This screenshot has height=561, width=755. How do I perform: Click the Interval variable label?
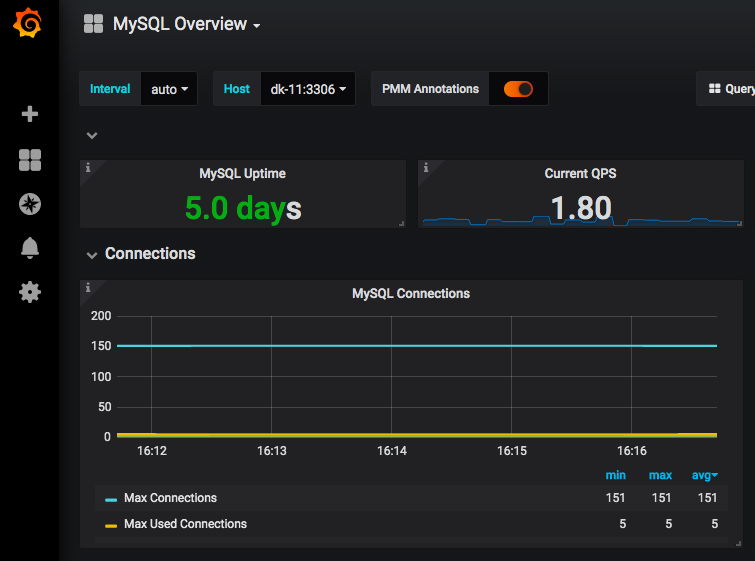[x=110, y=89]
